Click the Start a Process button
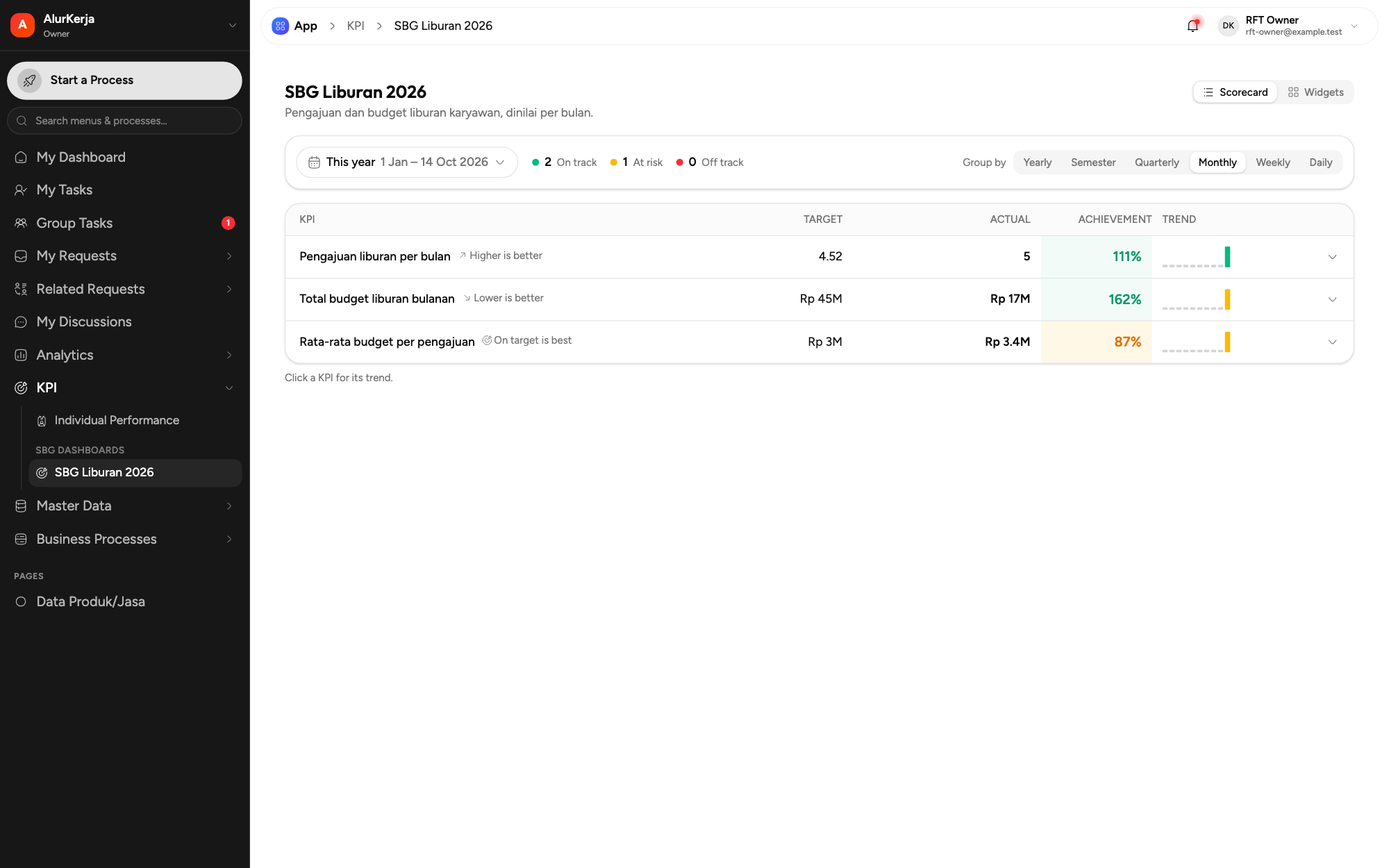This screenshot has height=868, width=1389. (x=125, y=81)
